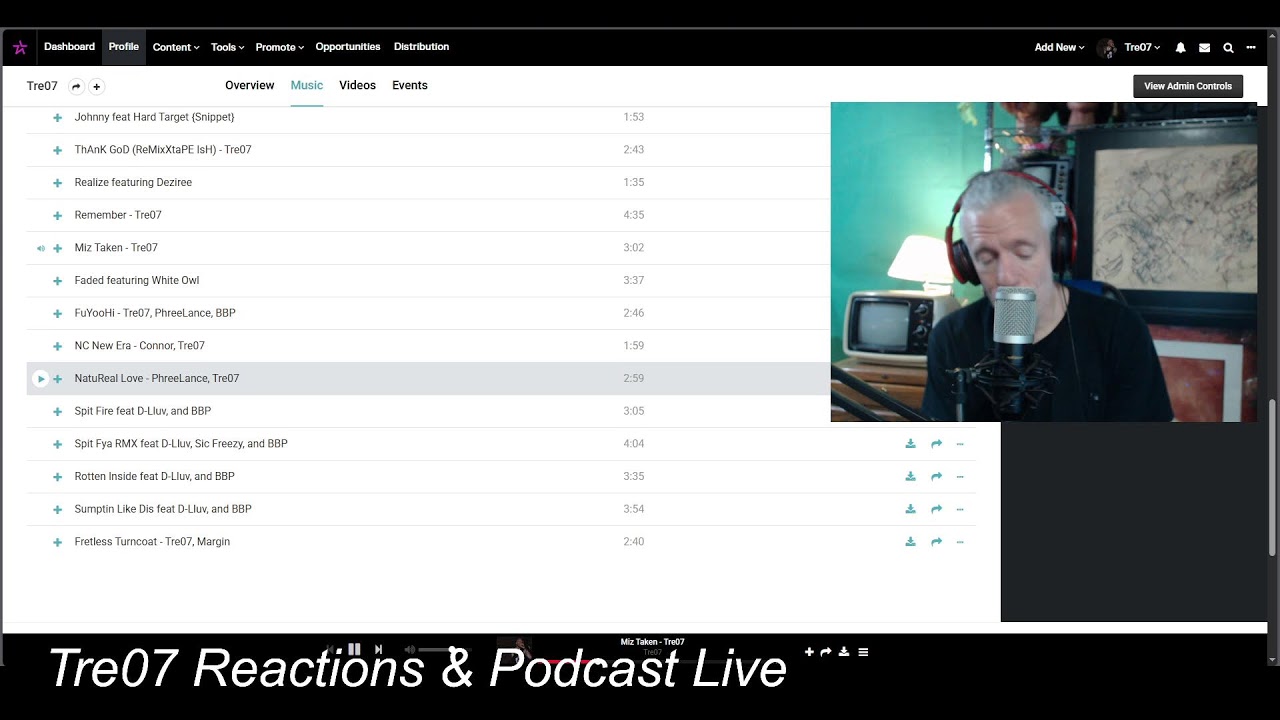The height and width of the screenshot is (720, 1280).
Task: Click the plus button beside Tre07 name
Action: (x=97, y=86)
